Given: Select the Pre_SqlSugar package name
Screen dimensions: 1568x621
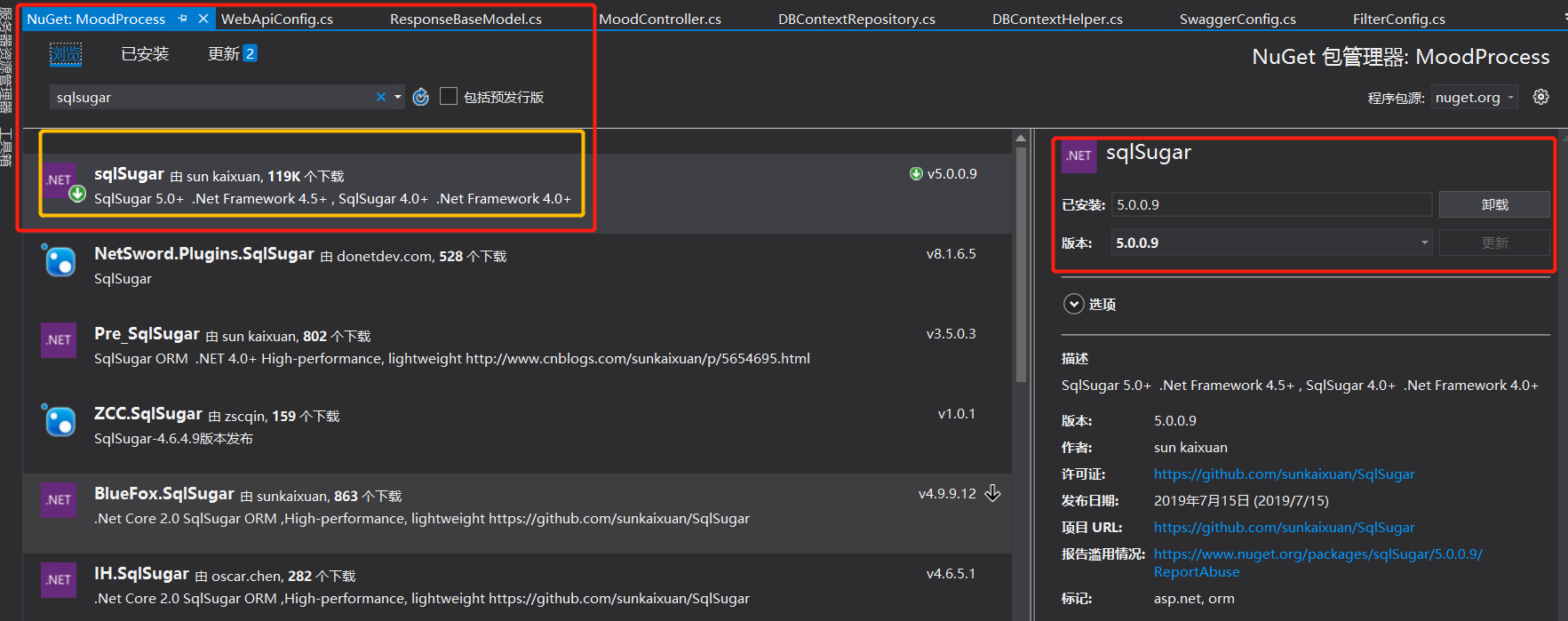Looking at the screenshot, I should coord(147,334).
